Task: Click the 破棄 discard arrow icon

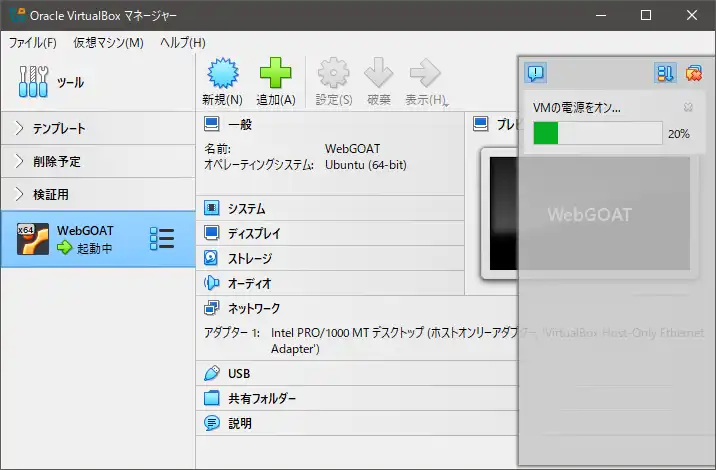Action: tap(379, 75)
